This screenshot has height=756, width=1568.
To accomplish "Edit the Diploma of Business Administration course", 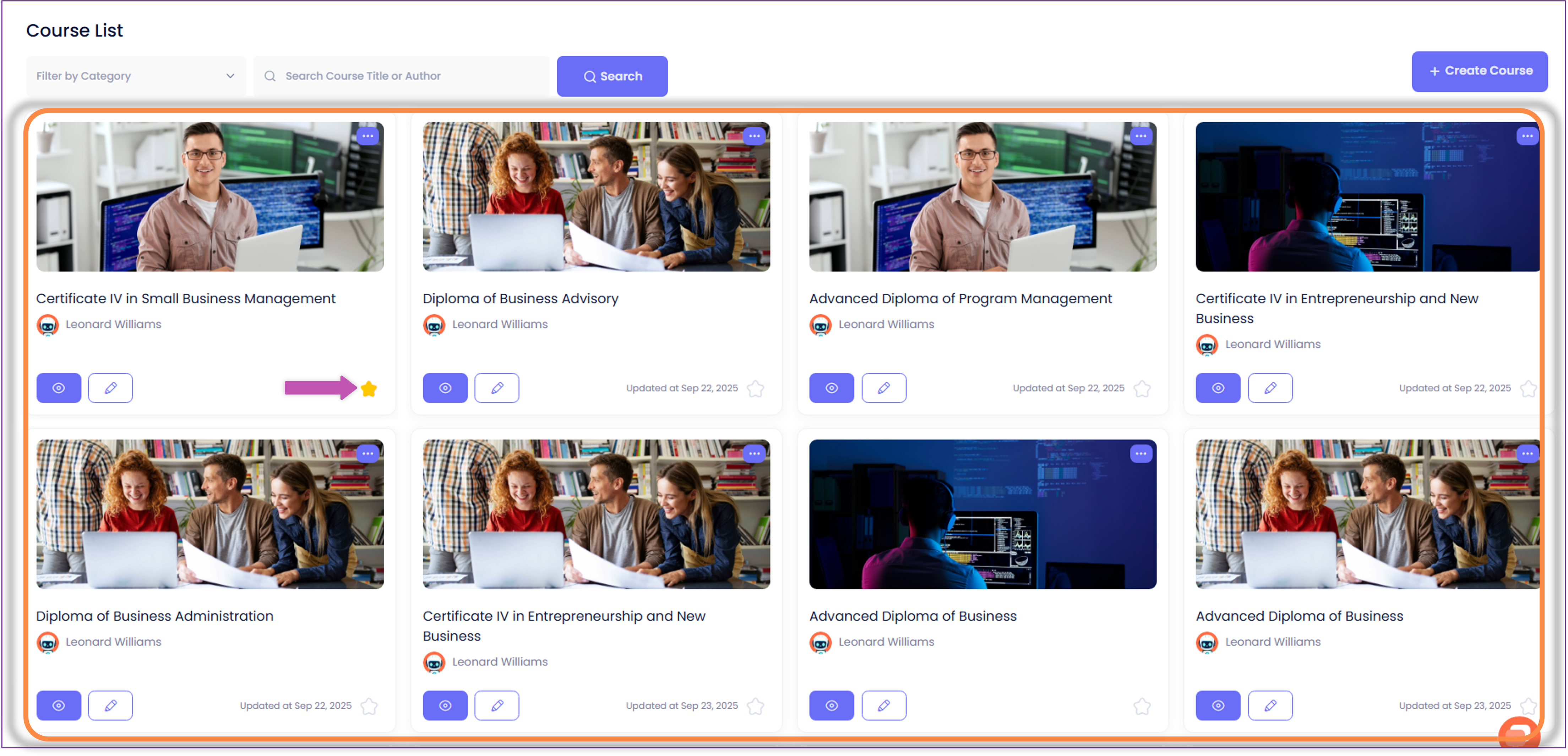I will pos(110,706).
